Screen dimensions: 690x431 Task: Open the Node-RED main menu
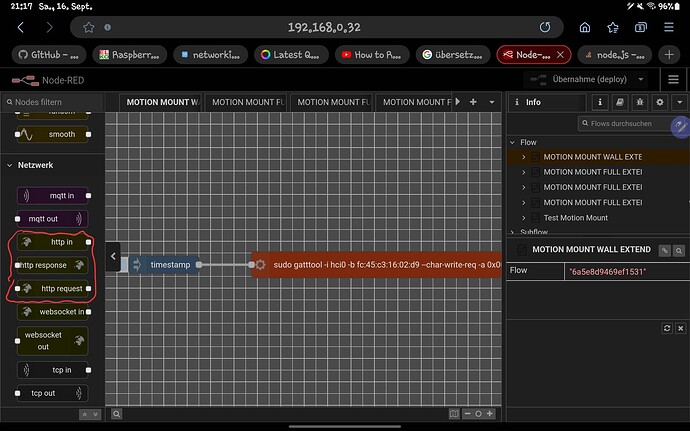click(x=673, y=80)
